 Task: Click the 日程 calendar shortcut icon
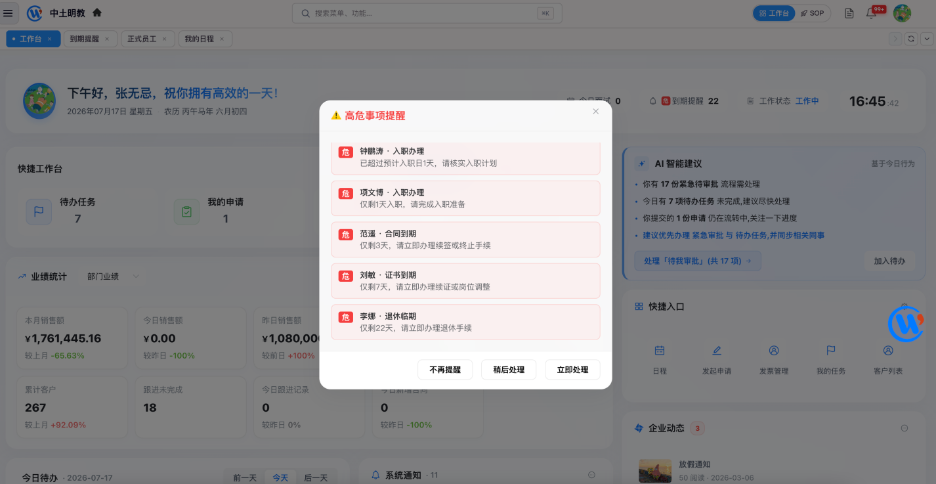(x=659, y=350)
